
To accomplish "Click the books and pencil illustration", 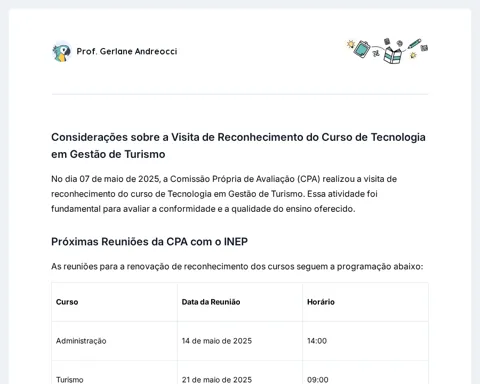I will [387, 51].
